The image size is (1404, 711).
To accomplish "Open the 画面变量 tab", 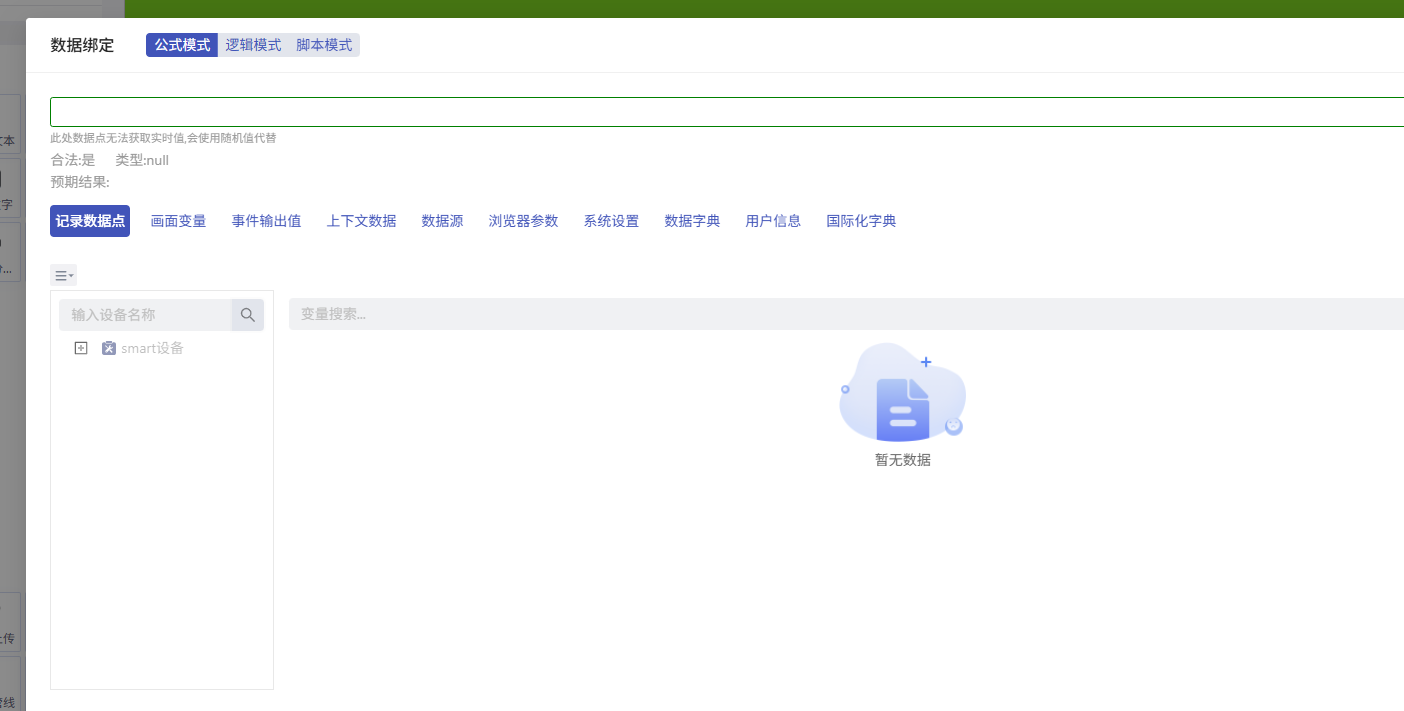I will [178, 221].
